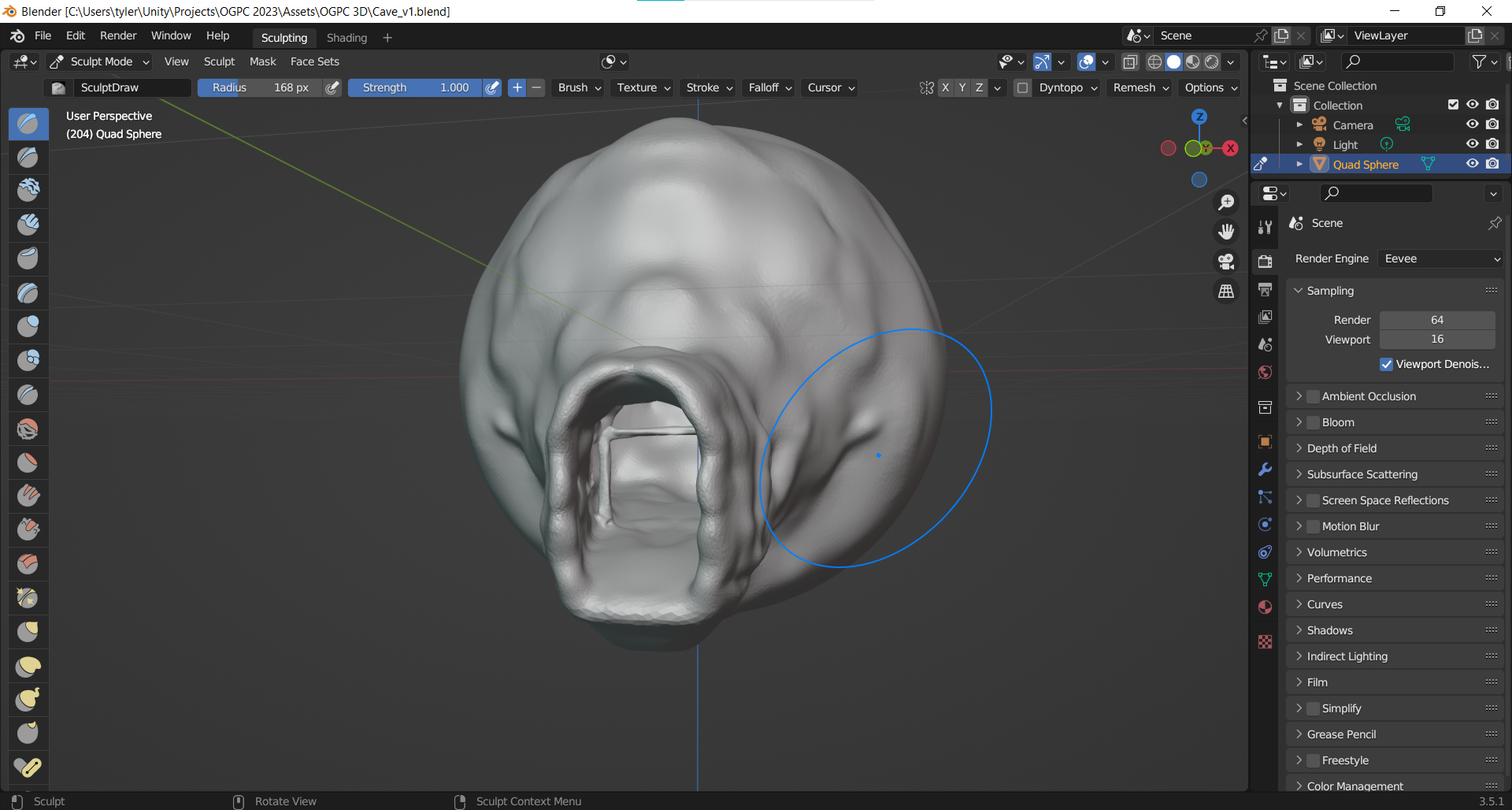Enable the Bloom checkbox
The height and width of the screenshot is (810, 1512).
coord(1313,422)
